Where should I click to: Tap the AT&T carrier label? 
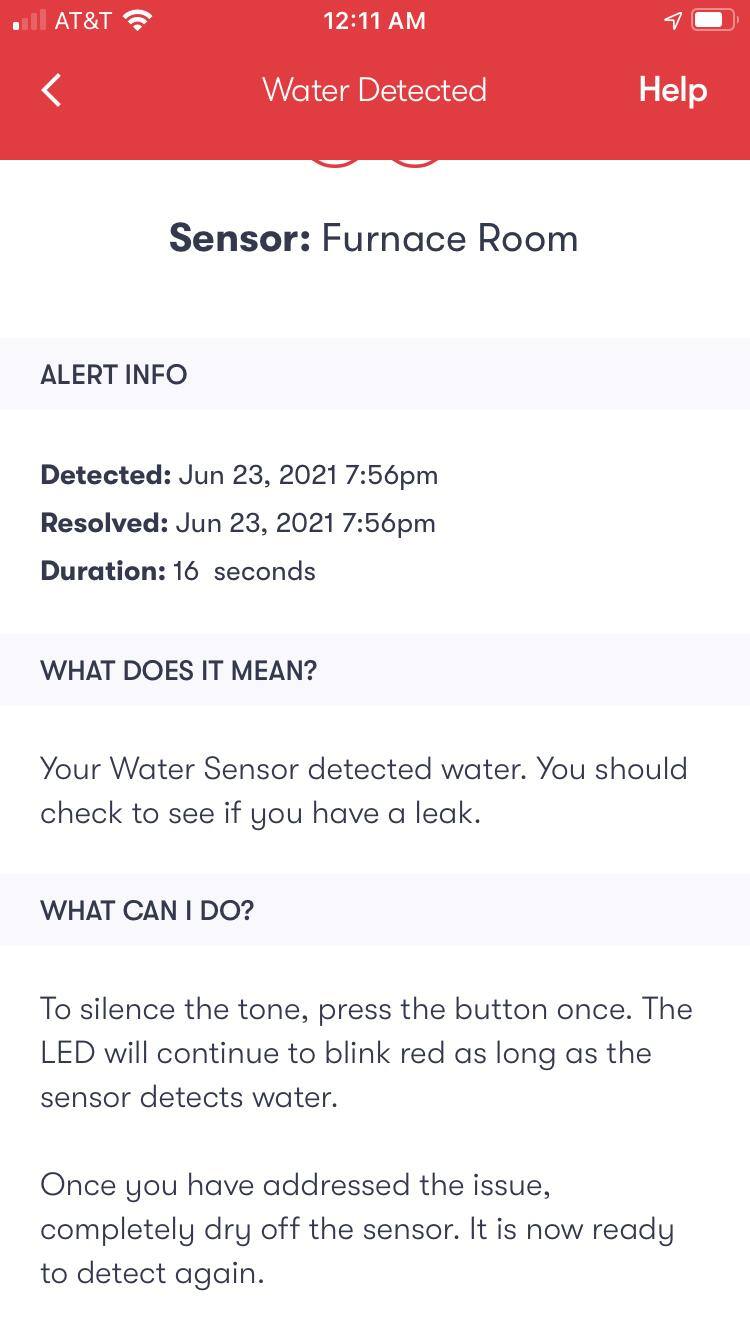(82, 21)
